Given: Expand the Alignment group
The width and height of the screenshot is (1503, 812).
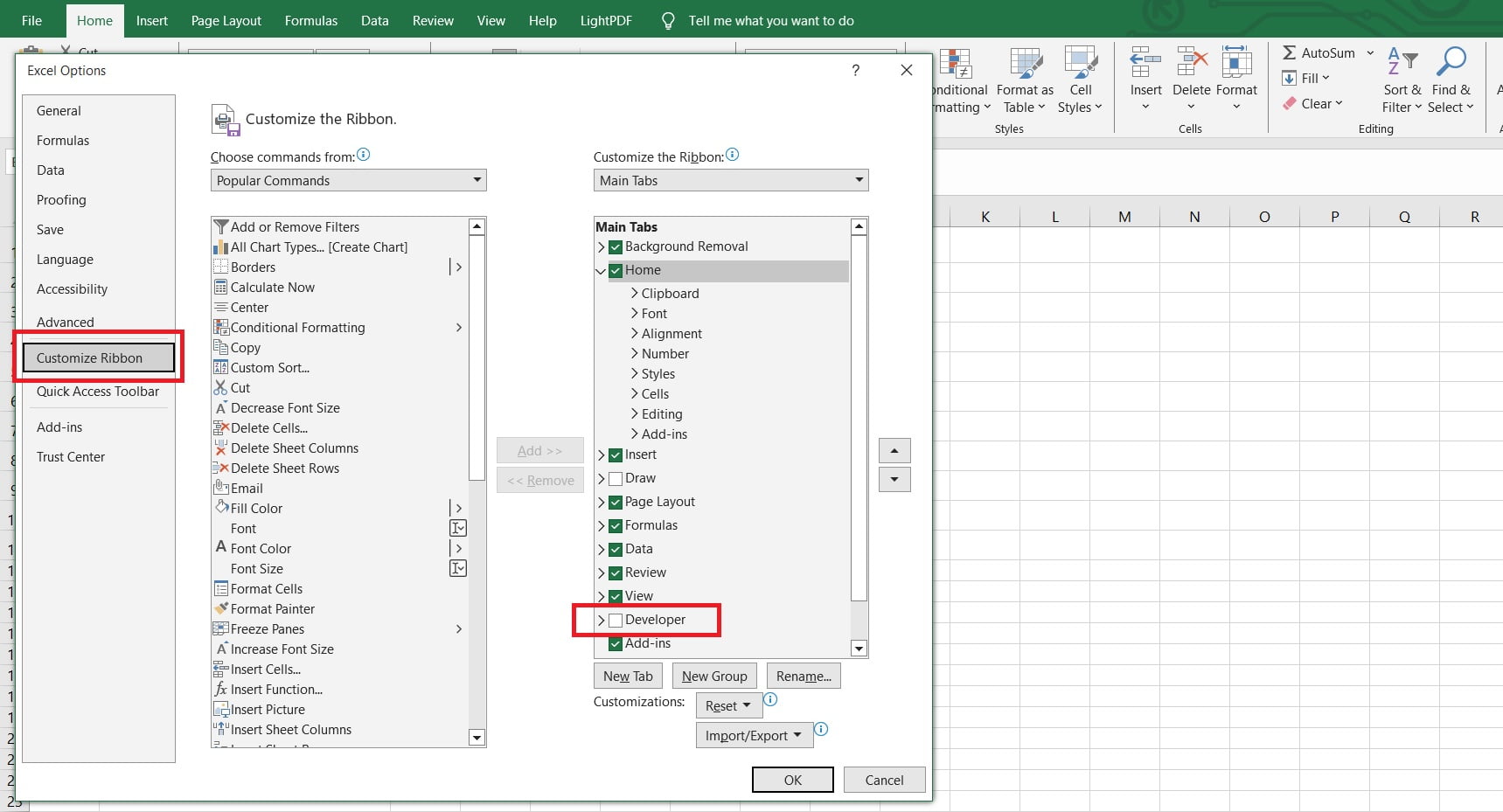Looking at the screenshot, I should pos(635,333).
